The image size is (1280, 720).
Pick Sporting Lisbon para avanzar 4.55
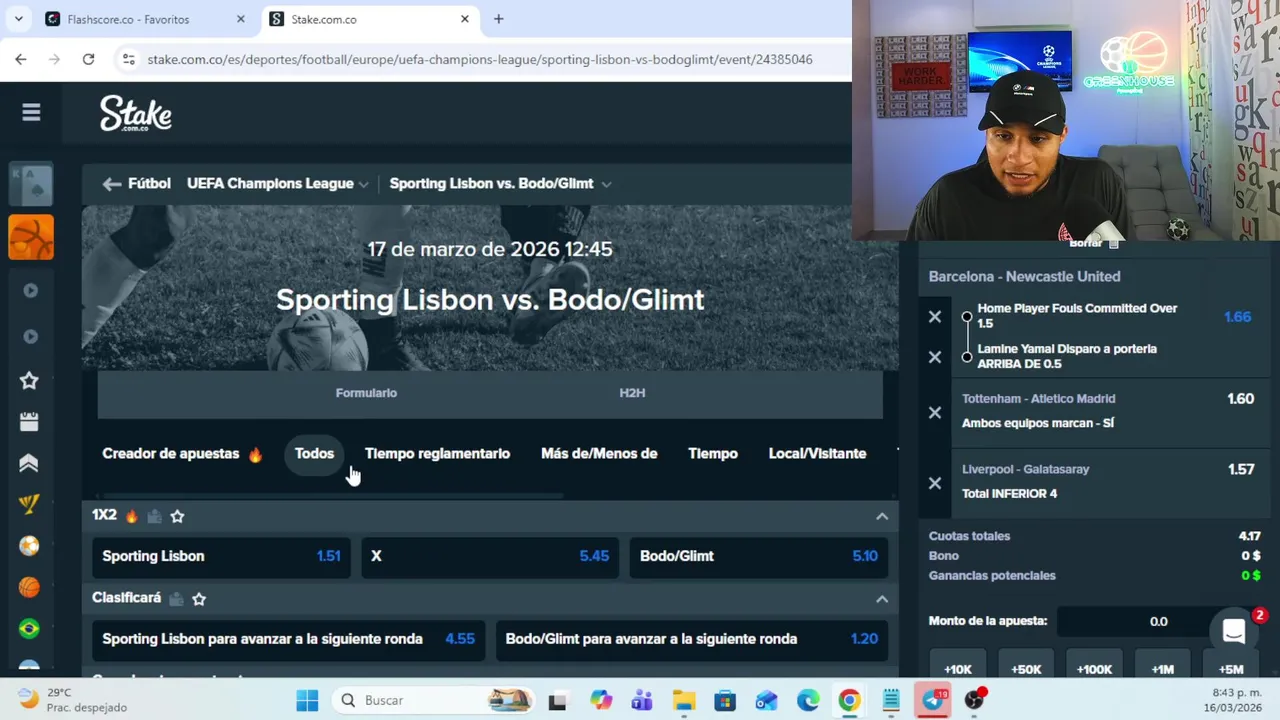[288, 640]
